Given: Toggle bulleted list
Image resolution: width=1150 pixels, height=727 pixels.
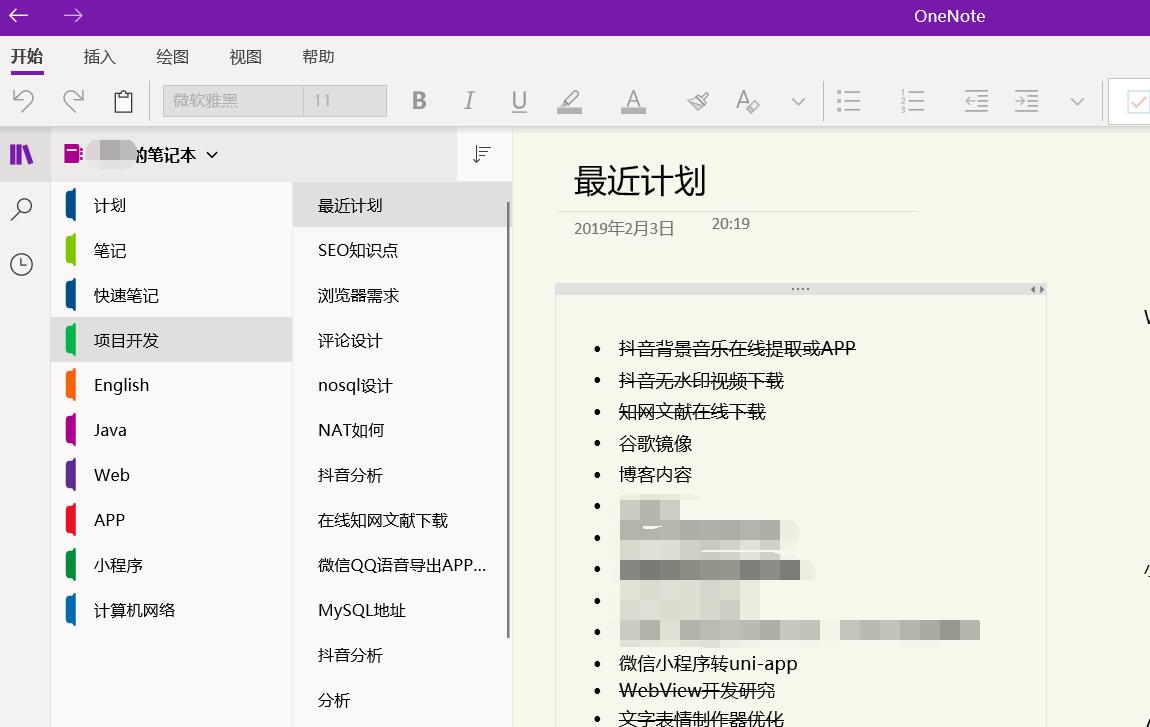Looking at the screenshot, I should point(848,101).
